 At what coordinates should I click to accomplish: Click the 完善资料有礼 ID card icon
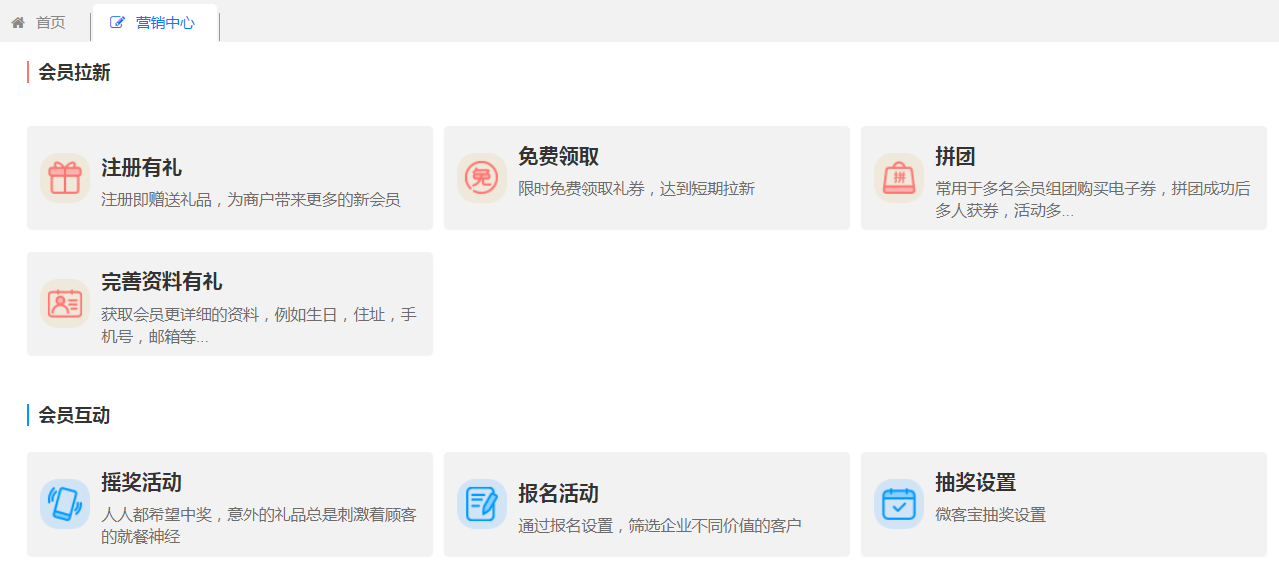tap(64, 303)
